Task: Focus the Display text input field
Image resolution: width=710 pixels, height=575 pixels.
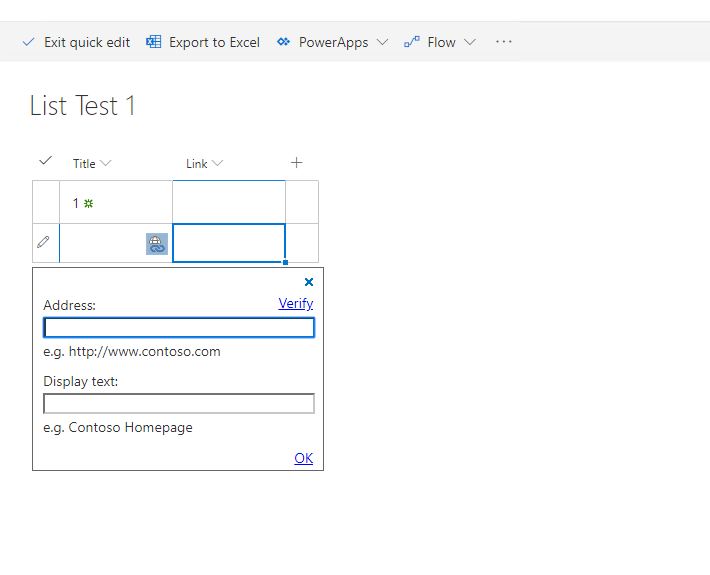Action: click(179, 403)
